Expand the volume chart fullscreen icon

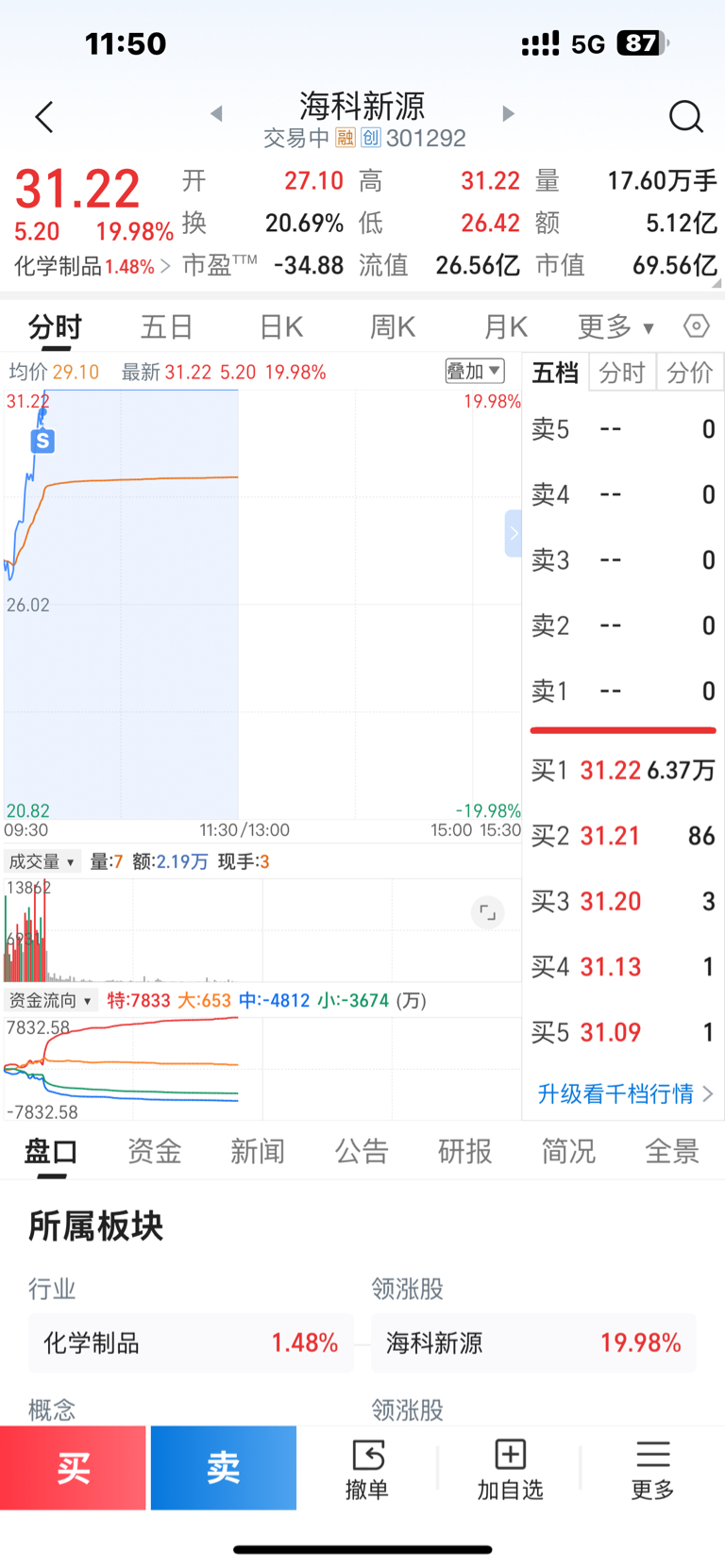[x=487, y=912]
